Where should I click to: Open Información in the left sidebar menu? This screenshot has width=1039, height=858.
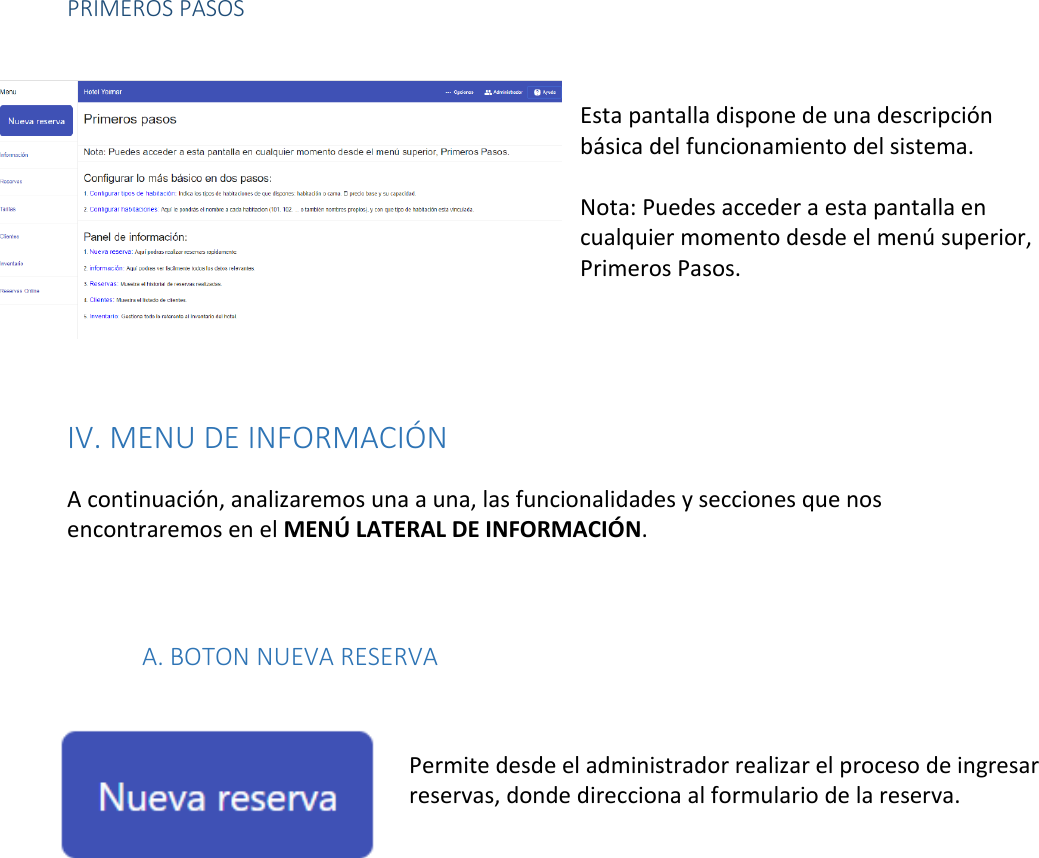pyautogui.click(x=14, y=155)
